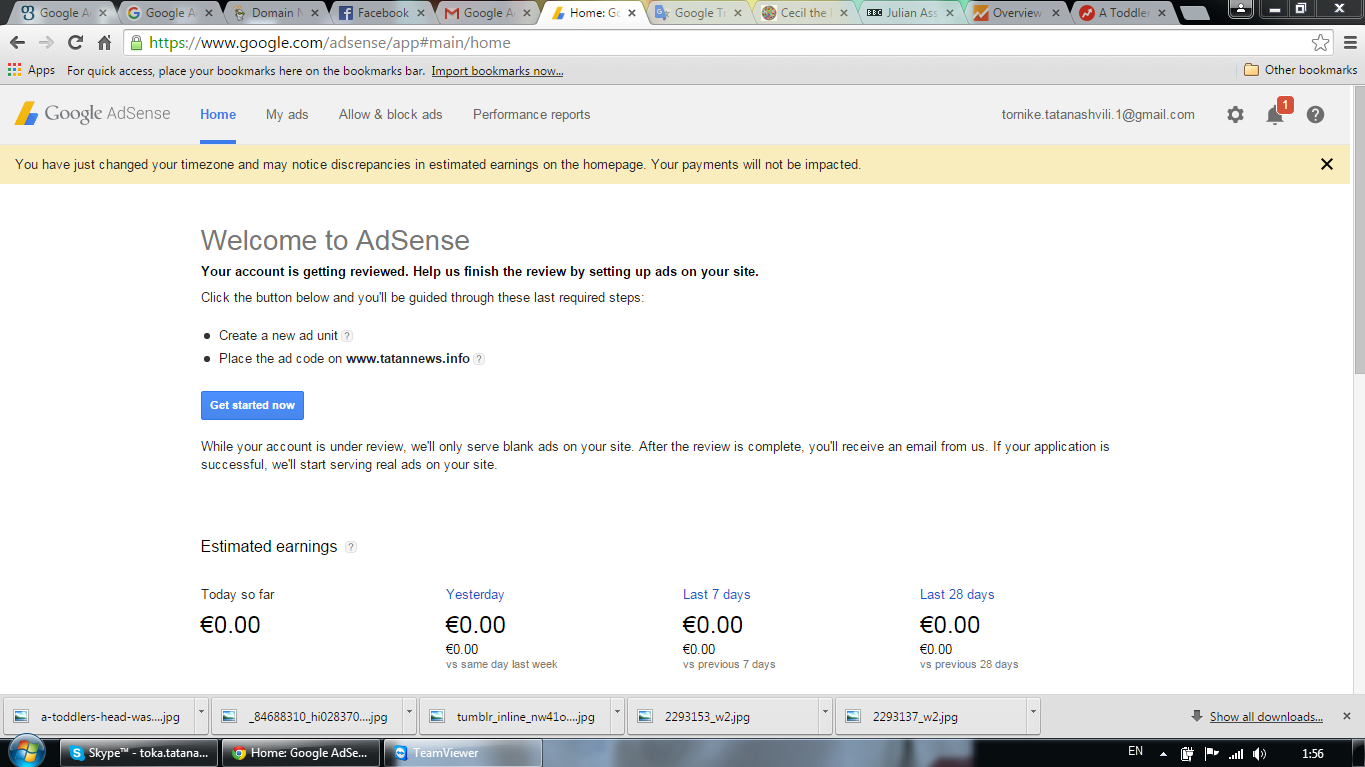This screenshot has width=1365, height=767.
Task: Click the Today so far earnings label
Action: [237, 594]
